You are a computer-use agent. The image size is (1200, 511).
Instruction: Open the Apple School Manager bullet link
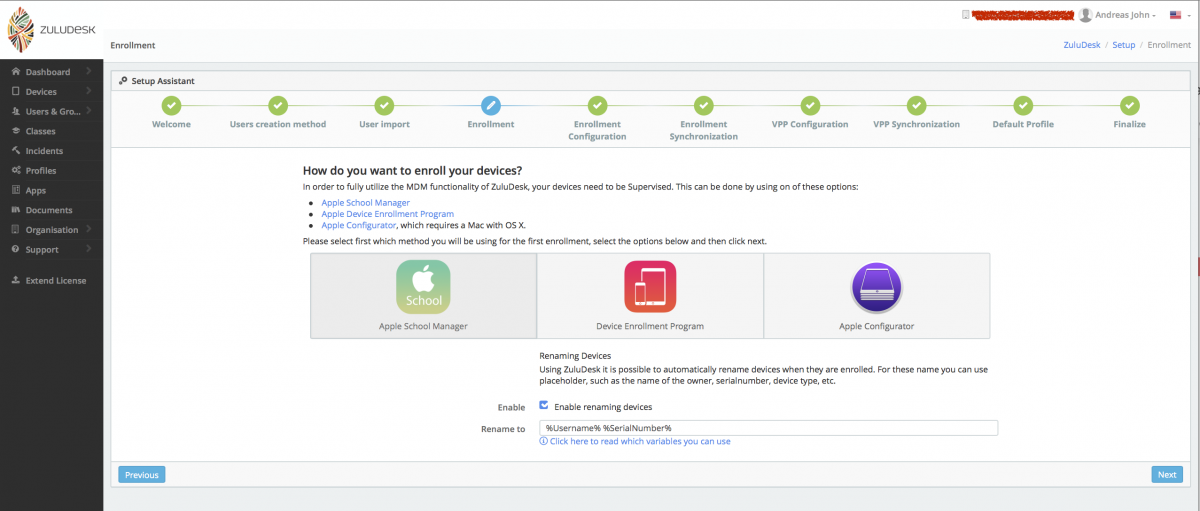(x=365, y=203)
